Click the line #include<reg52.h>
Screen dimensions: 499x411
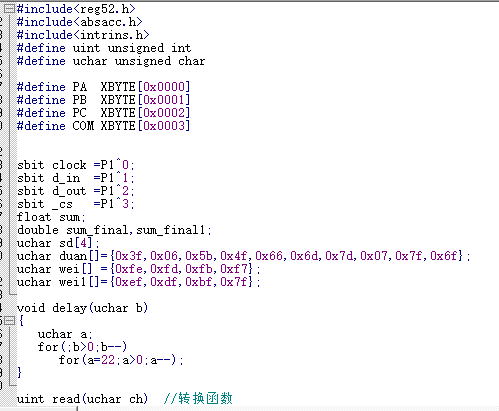coord(76,9)
